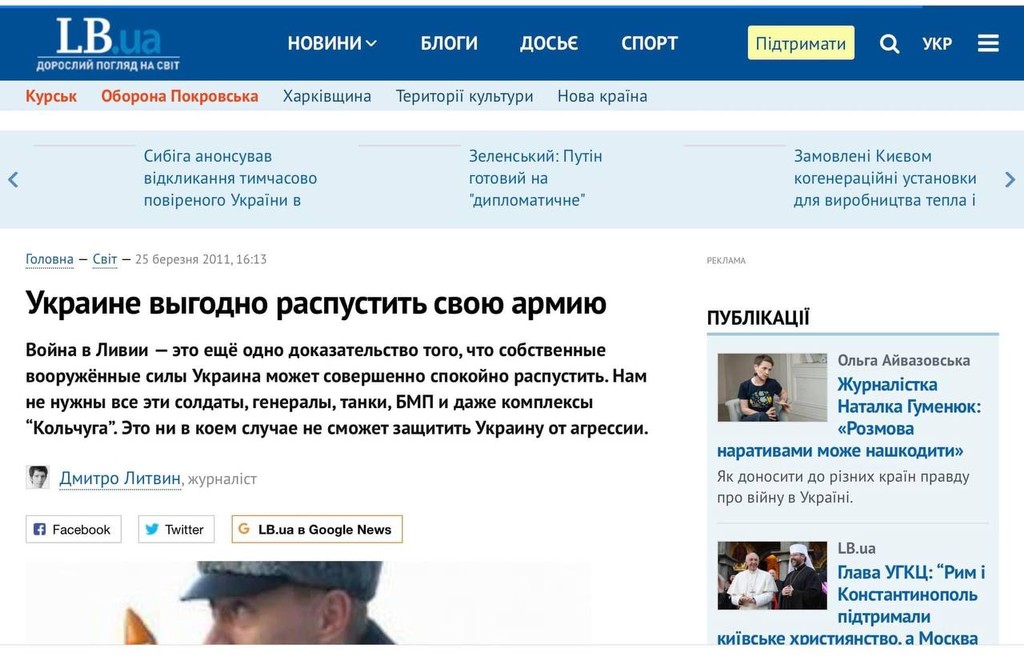1024x656 pixels.
Task: Open the ДОСЬЄ section
Action: 549,43
